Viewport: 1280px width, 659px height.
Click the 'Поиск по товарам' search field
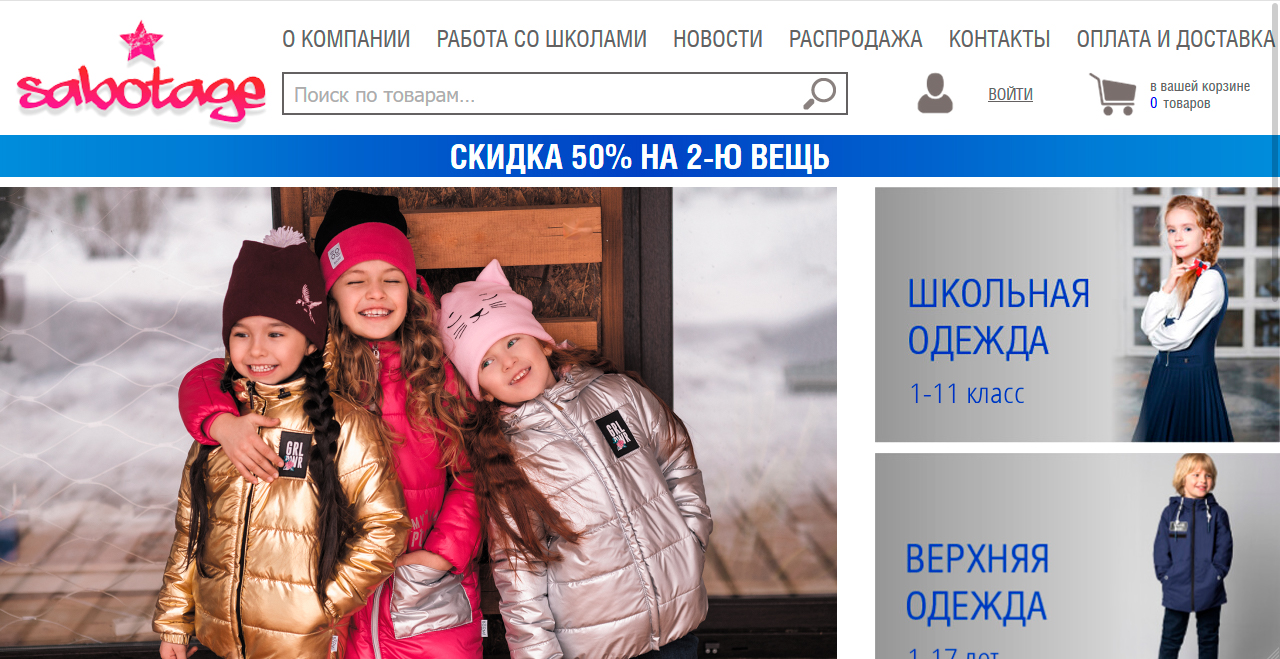(565, 94)
